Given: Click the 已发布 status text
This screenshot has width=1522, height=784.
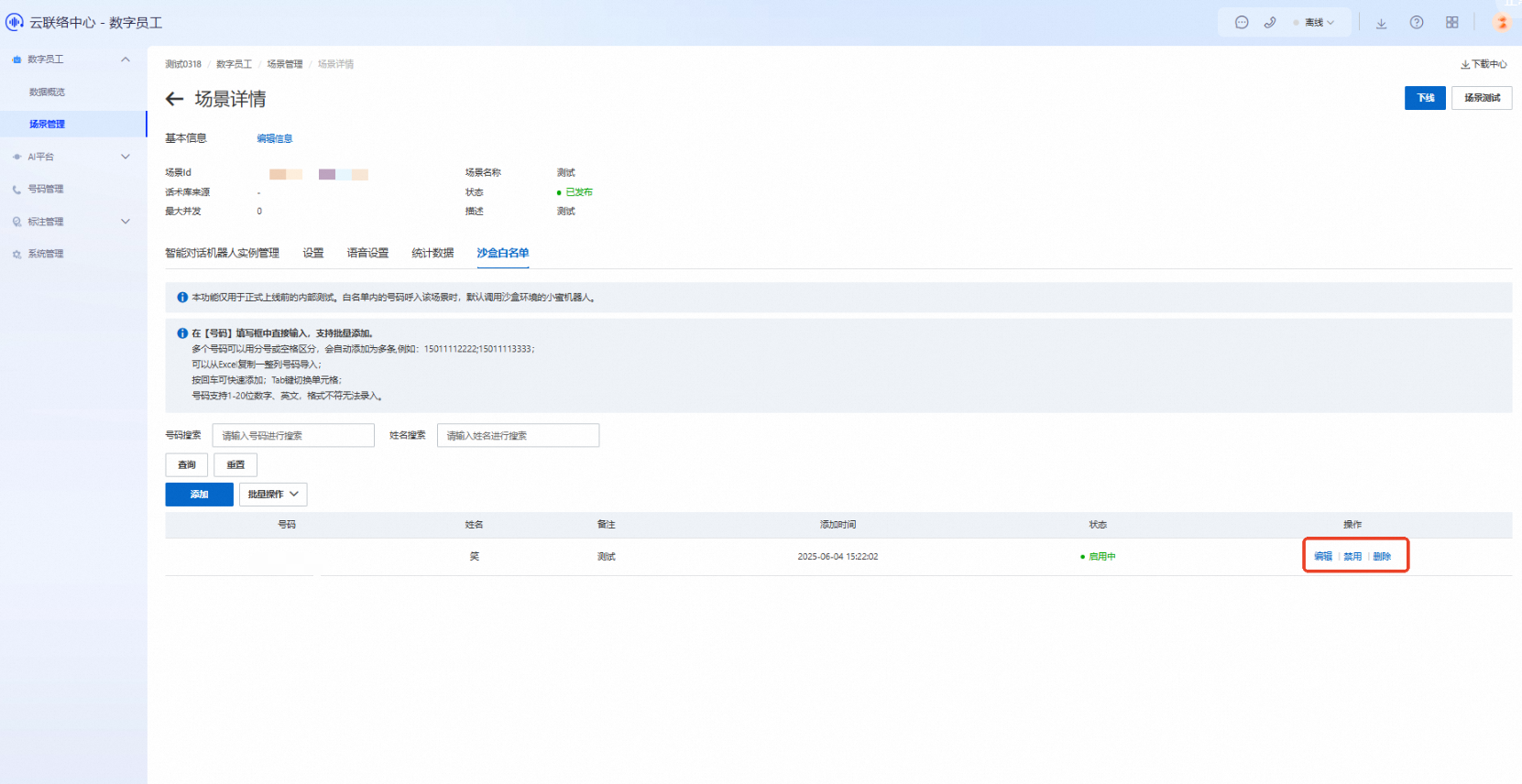Looking at the screenshot, I should [x=579, y=192].
